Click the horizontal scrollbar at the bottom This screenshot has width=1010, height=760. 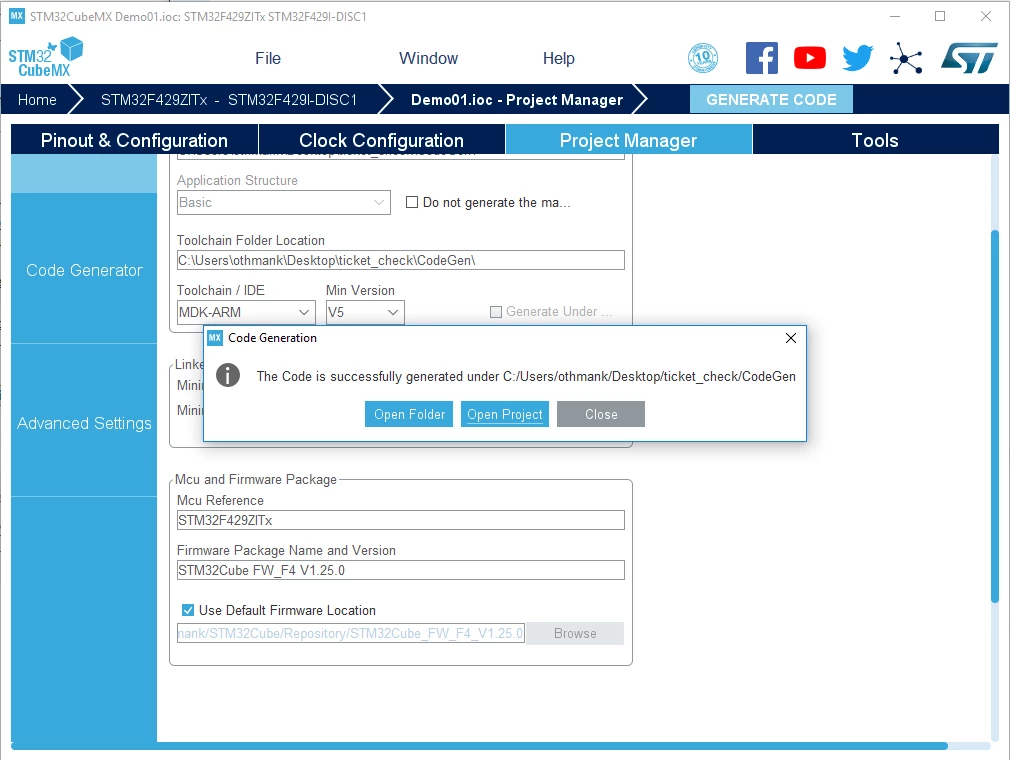pos(479,746)
